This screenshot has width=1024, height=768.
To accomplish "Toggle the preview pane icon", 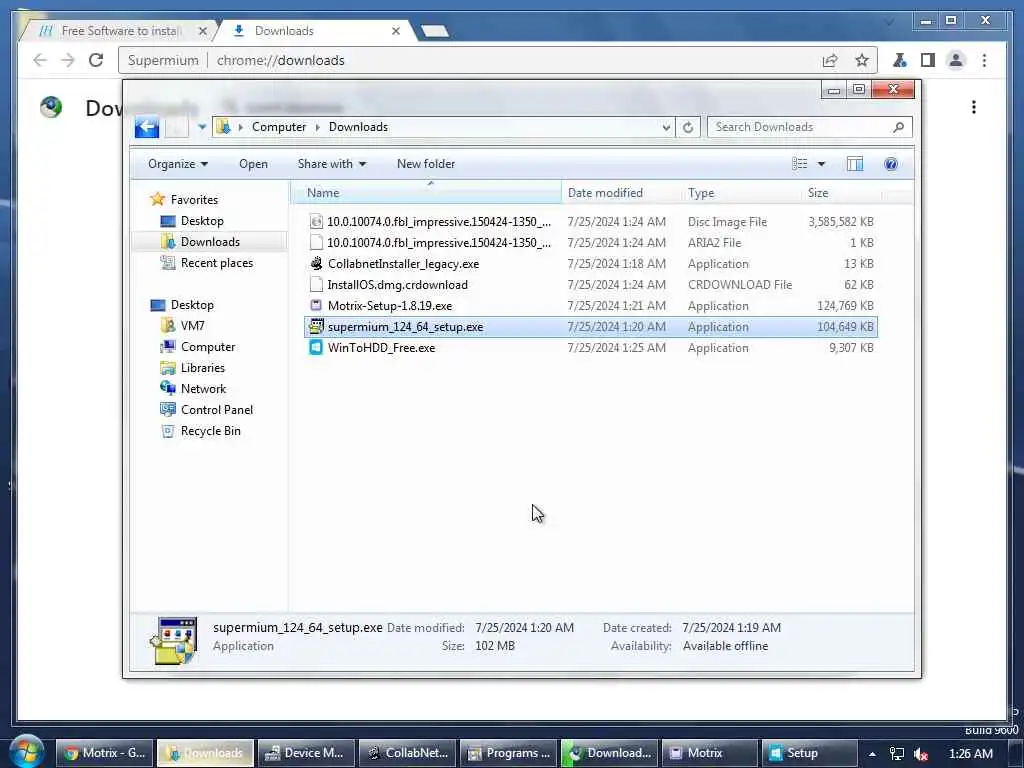I will click(855, 164).
